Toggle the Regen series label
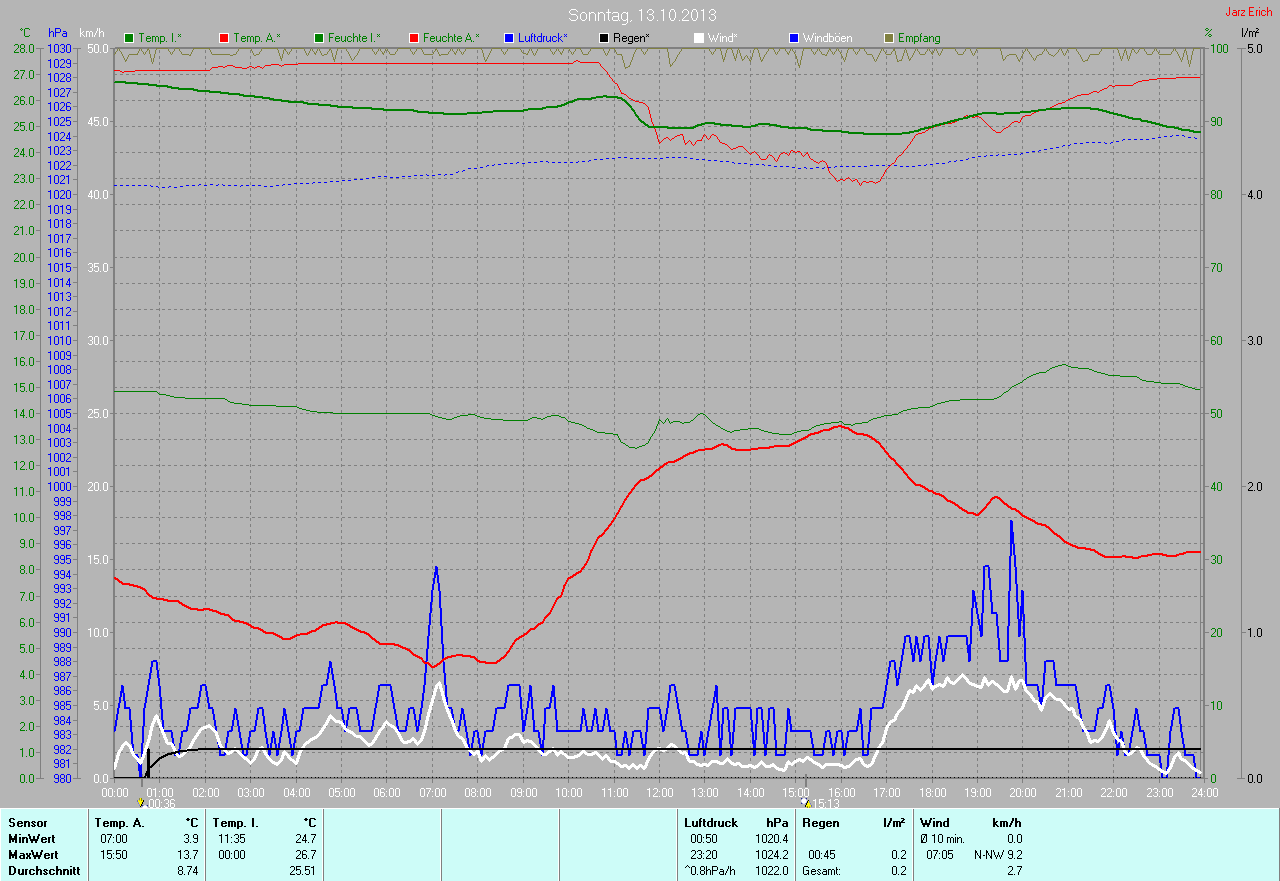This screenshot has height=881, width=1280. pos(631,38)
